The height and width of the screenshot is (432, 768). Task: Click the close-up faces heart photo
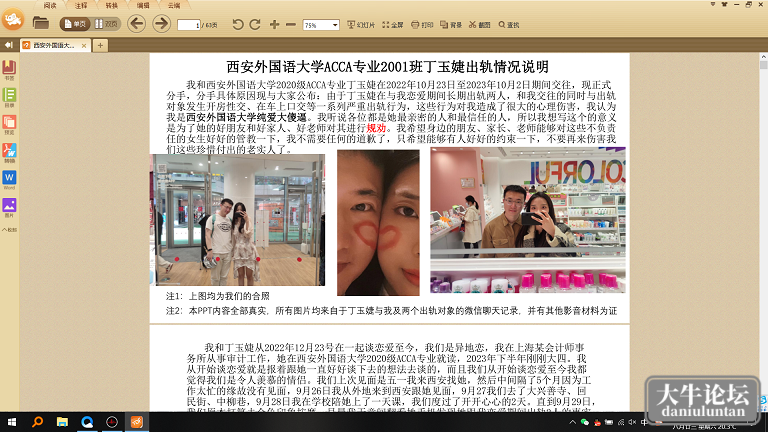click(x=378, y=223)
